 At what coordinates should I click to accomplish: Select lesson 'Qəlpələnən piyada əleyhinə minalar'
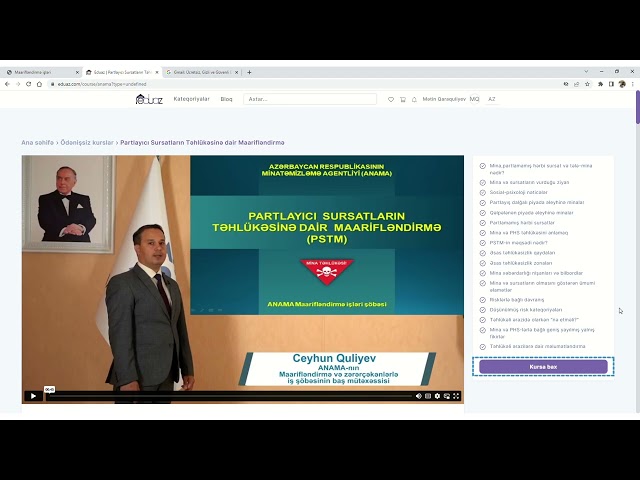click(x=531, y=213)
